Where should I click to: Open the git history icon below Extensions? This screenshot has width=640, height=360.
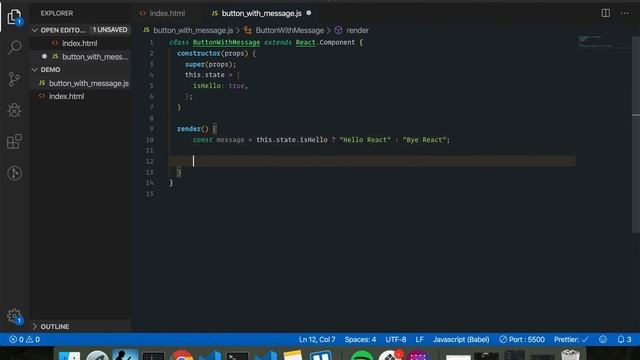click(x=14, y=173)
